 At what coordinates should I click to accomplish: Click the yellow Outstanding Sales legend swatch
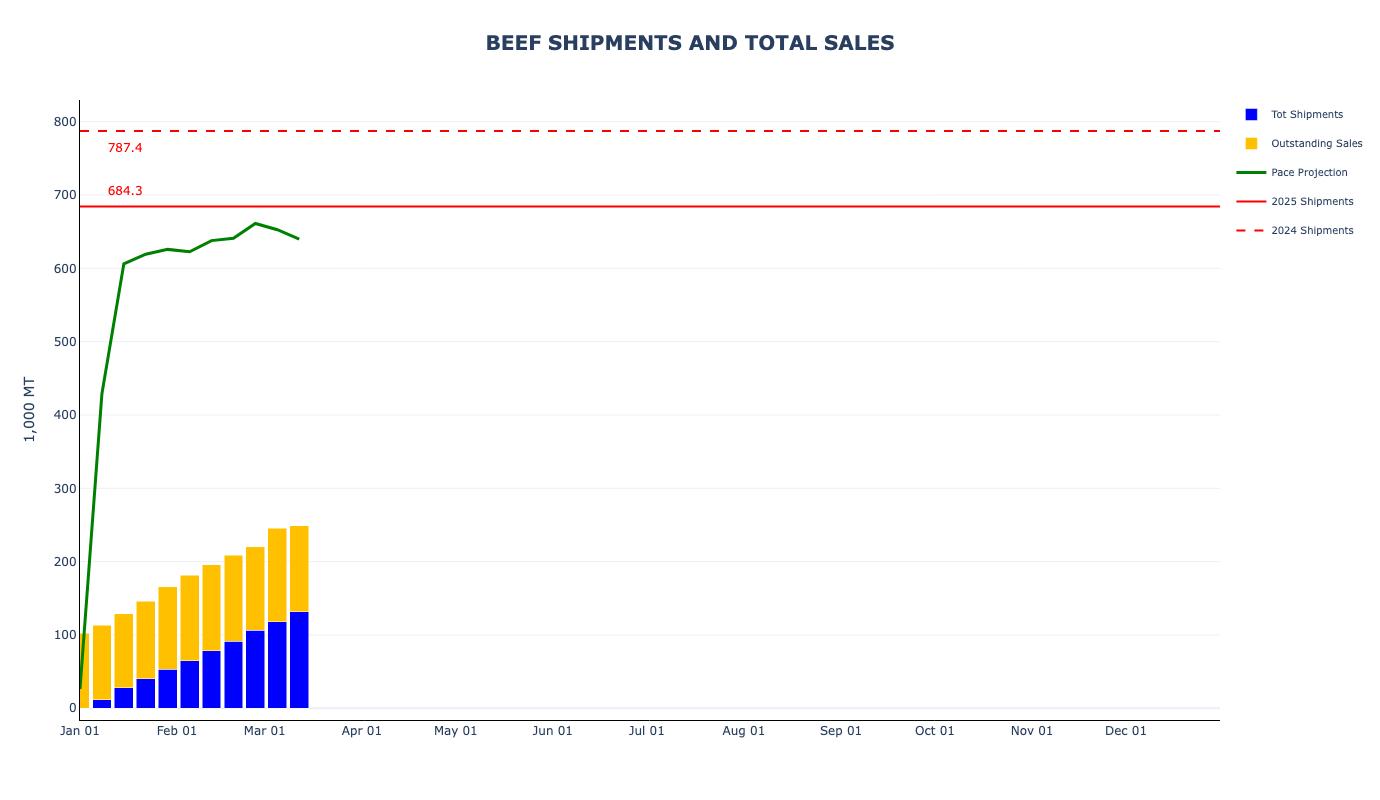click(x=1251, y=144)
